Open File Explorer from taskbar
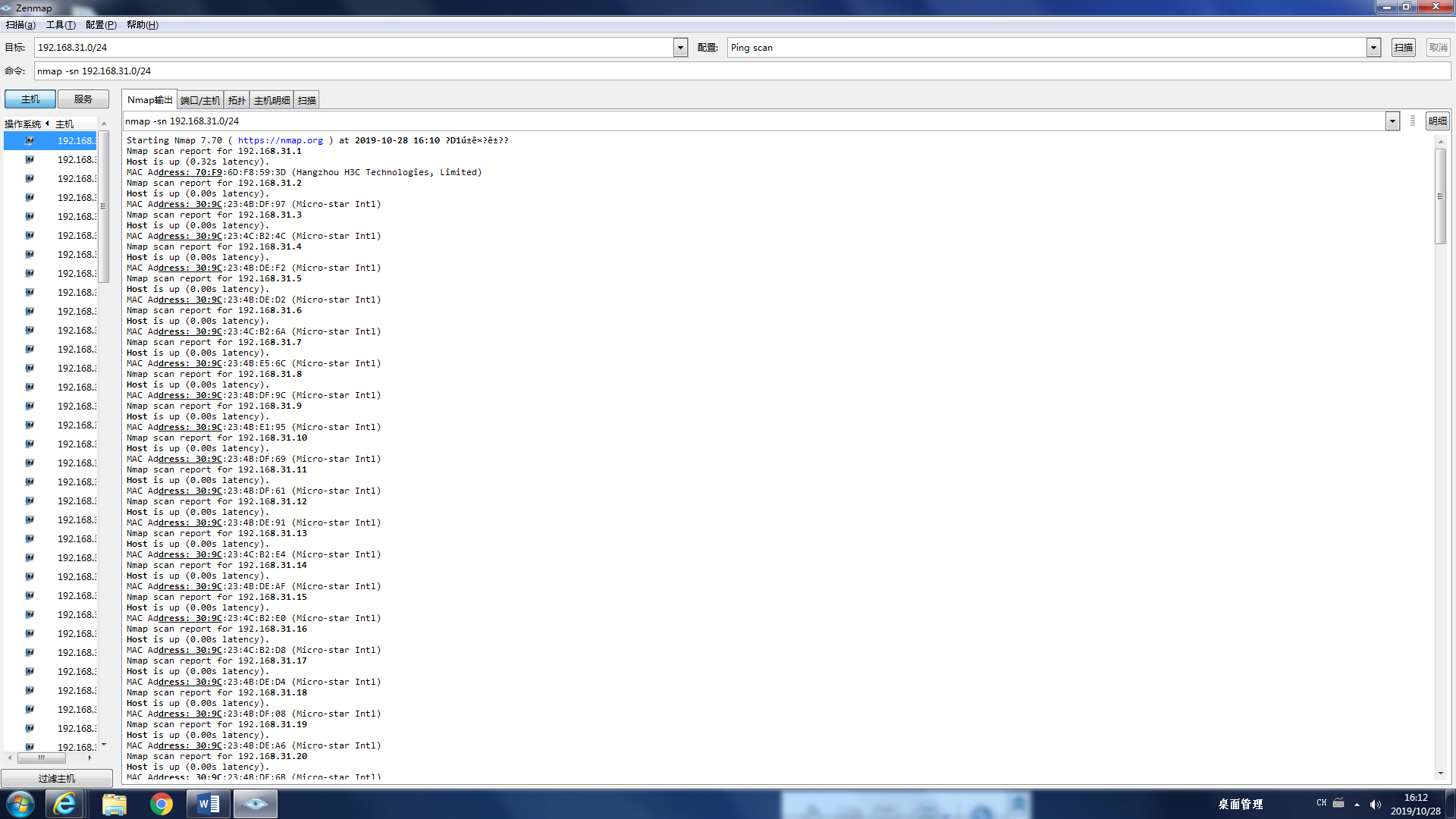Viewport: 1456px width, 819px height. pyautogui.click(x=114, y=804)
